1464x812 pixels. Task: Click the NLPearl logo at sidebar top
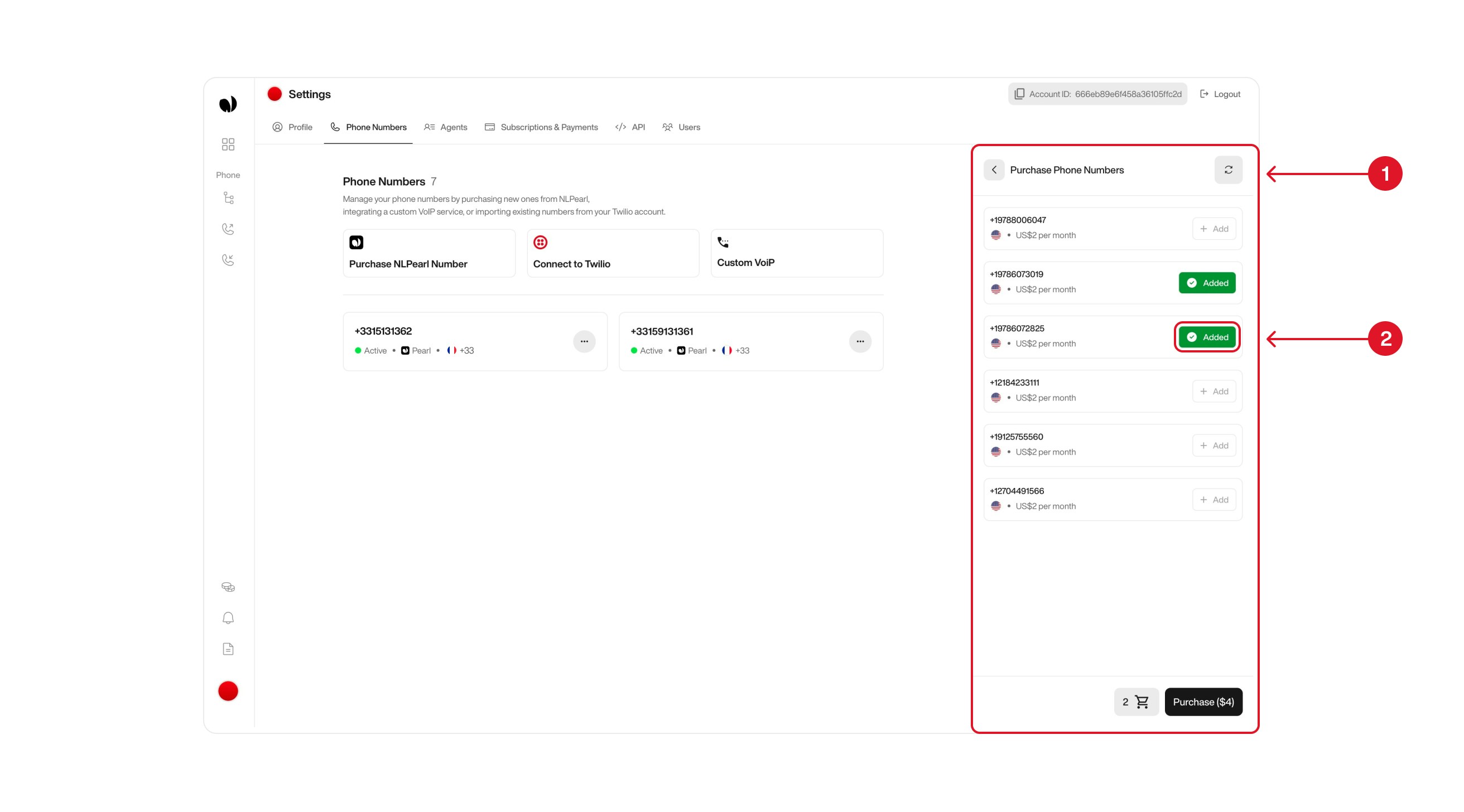tap(228, 103)
